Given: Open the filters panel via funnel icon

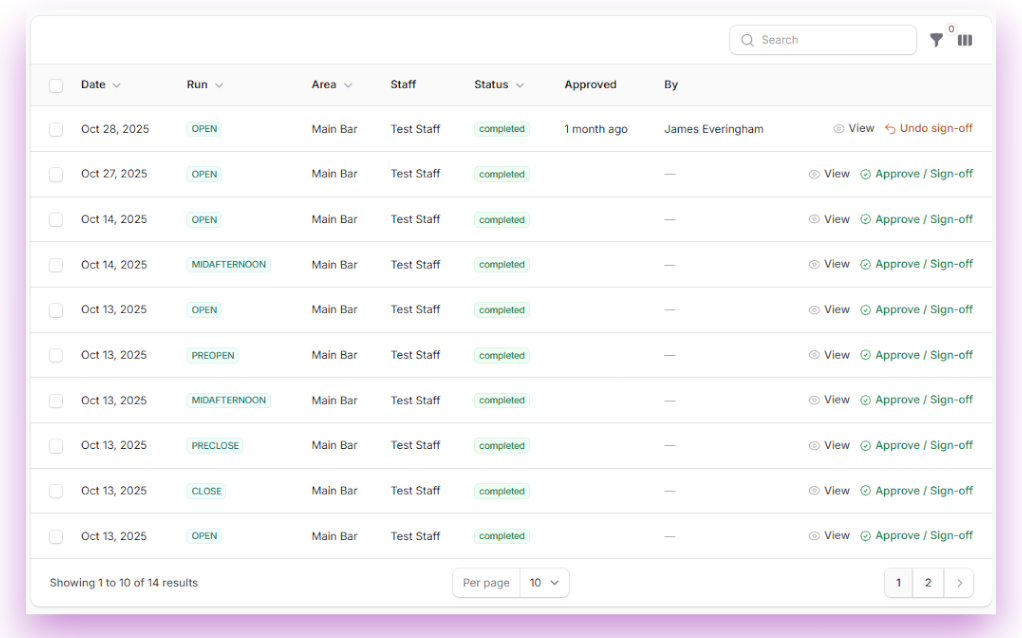Looking at the screenshot, I should [936, 40].
